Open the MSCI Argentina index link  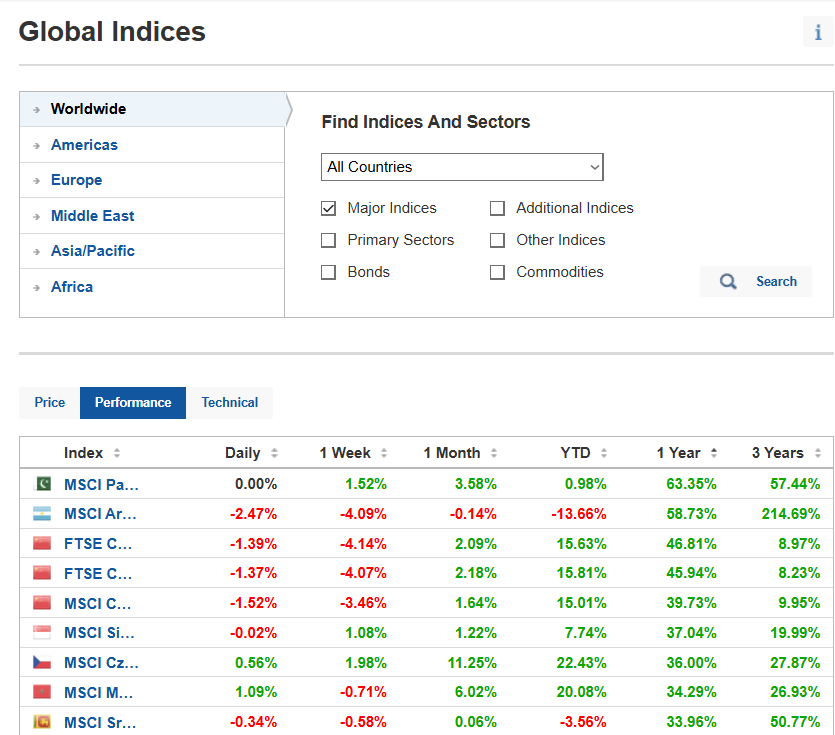(101, 514)
